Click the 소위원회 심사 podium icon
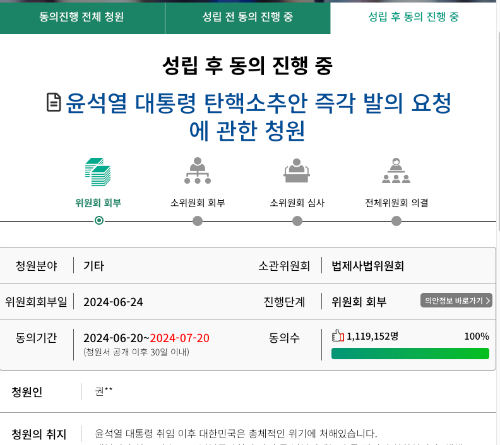Viewport: 500px width, 445px height. 297,171
